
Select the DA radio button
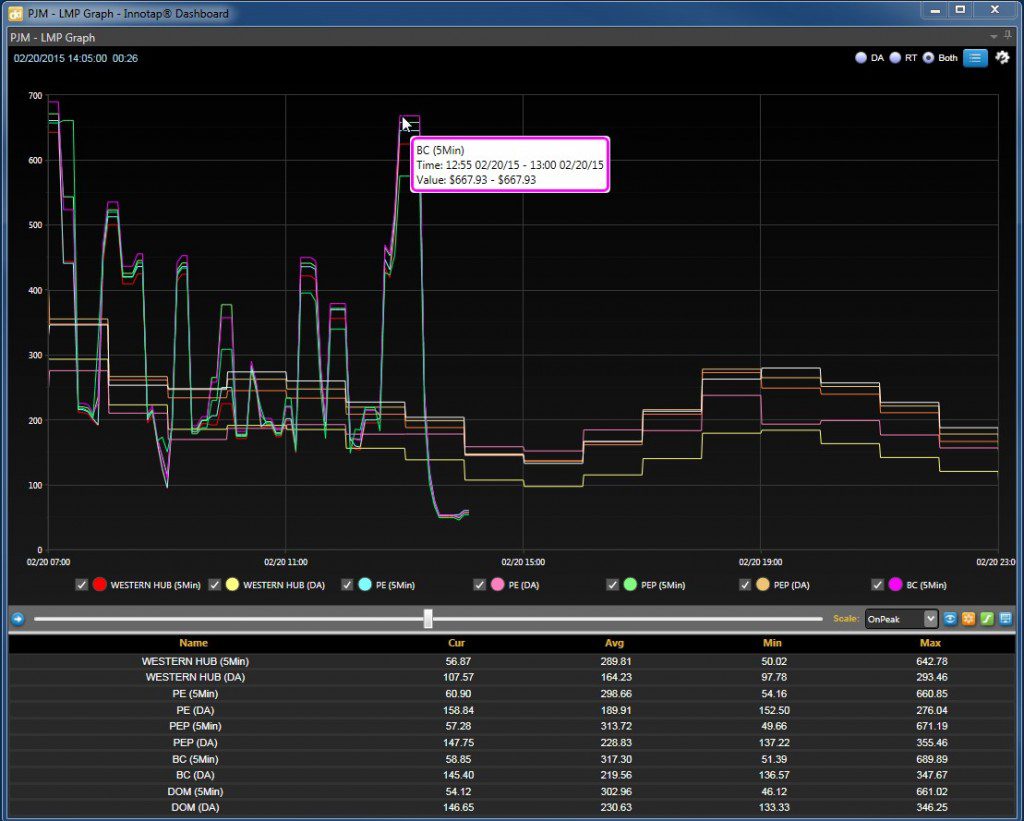point(861,57)
